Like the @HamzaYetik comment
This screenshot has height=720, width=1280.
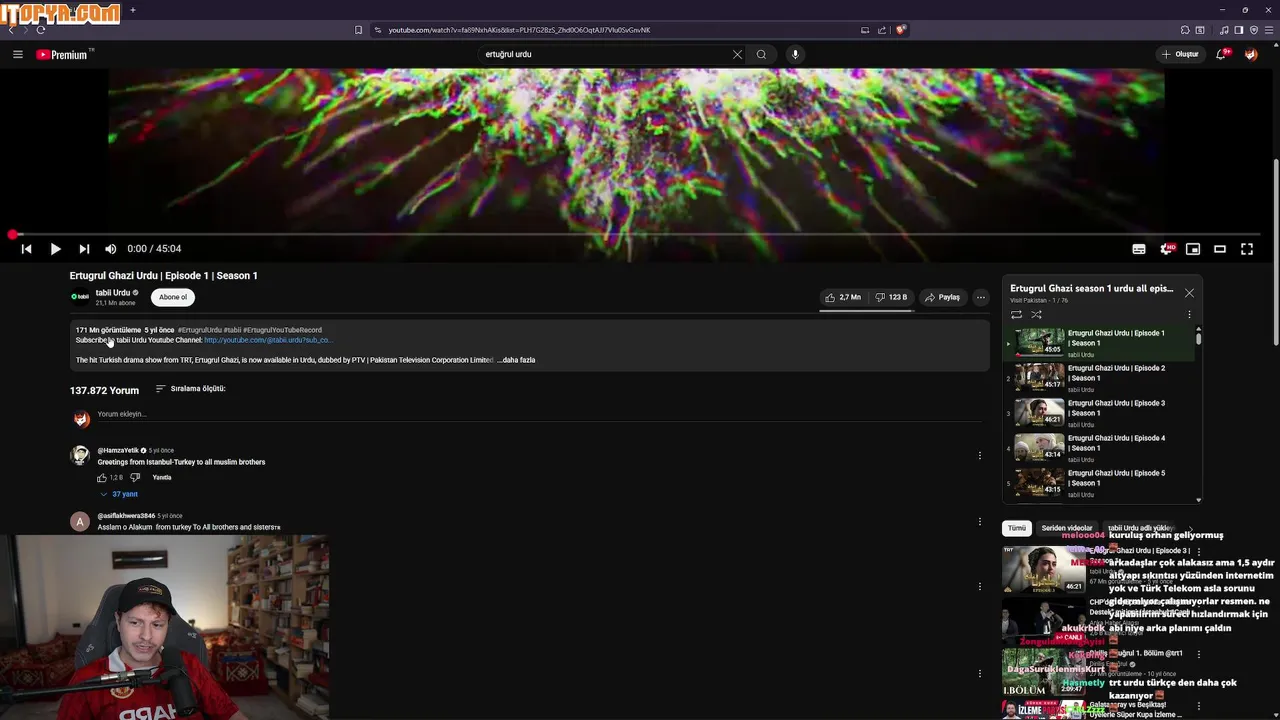click(102, 478)
